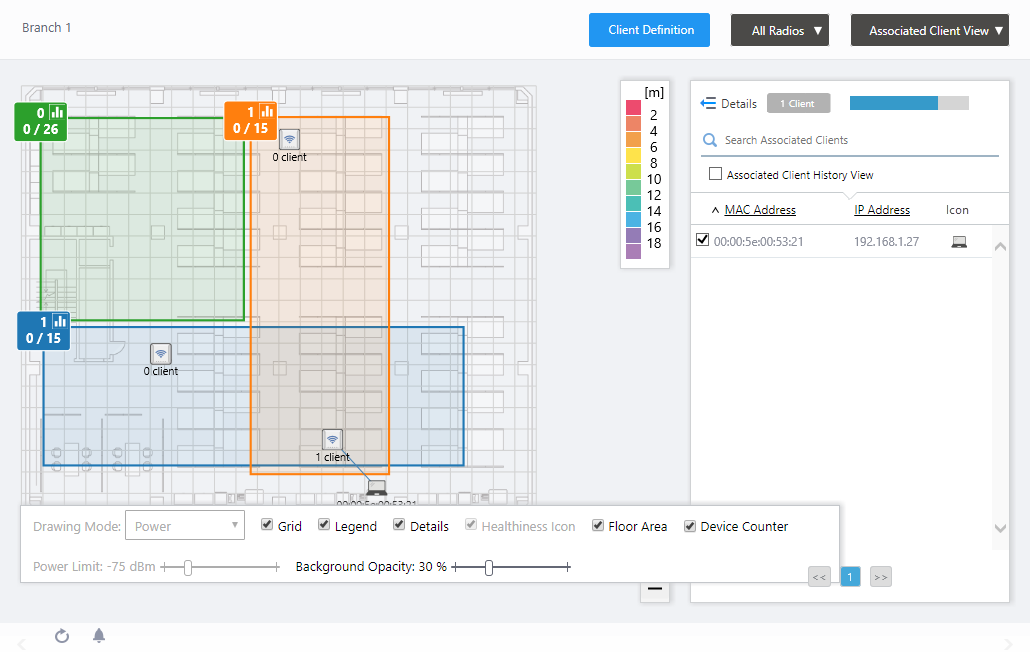Click the Details back arrow icon
The width and height of the screenshot is (1030, 652).
(x=708, y=104)
